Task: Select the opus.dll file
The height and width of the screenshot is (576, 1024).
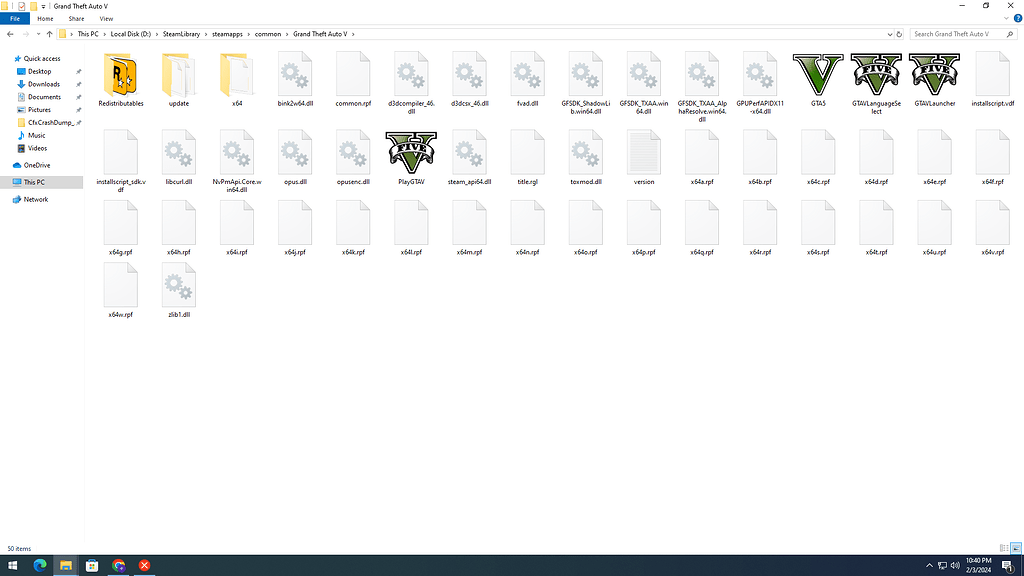Action: (295, 157)
